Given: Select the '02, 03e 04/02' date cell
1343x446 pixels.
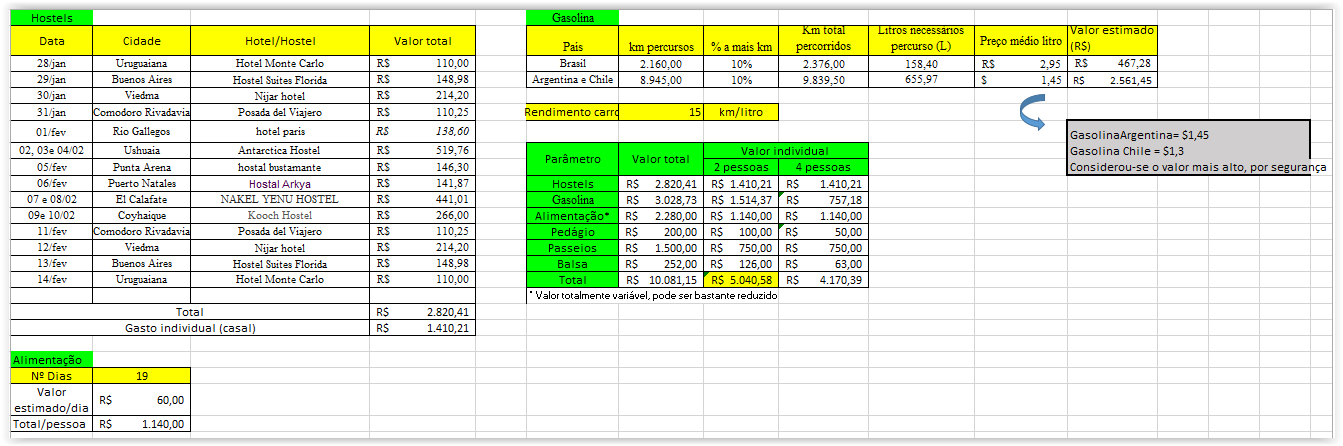Looking at the screenshot, I should tap(51, 150).
